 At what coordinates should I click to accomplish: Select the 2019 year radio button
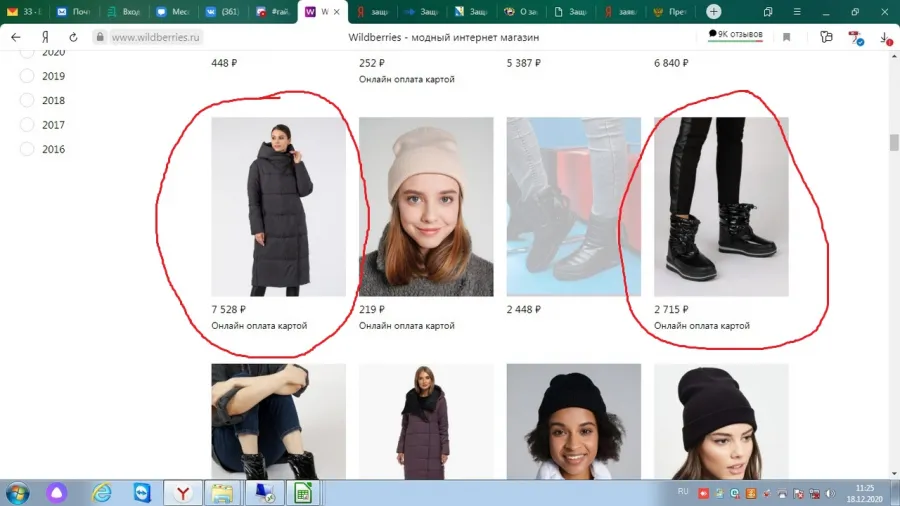pos(27,76)
